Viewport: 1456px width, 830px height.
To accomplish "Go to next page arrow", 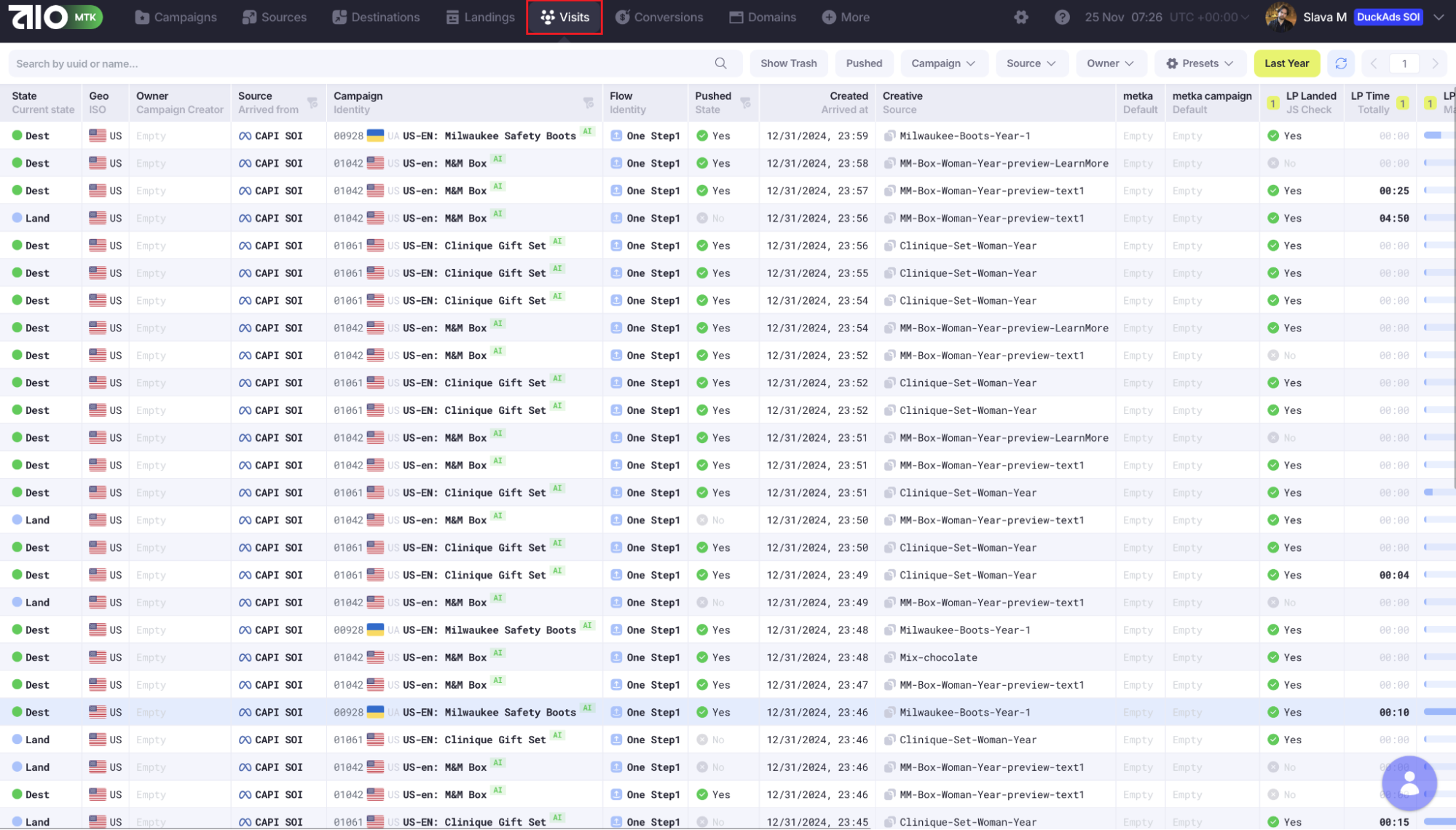I will 1435,63.
